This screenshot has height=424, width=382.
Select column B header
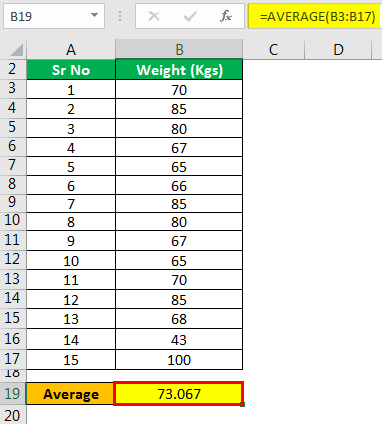tap(179, 50)
